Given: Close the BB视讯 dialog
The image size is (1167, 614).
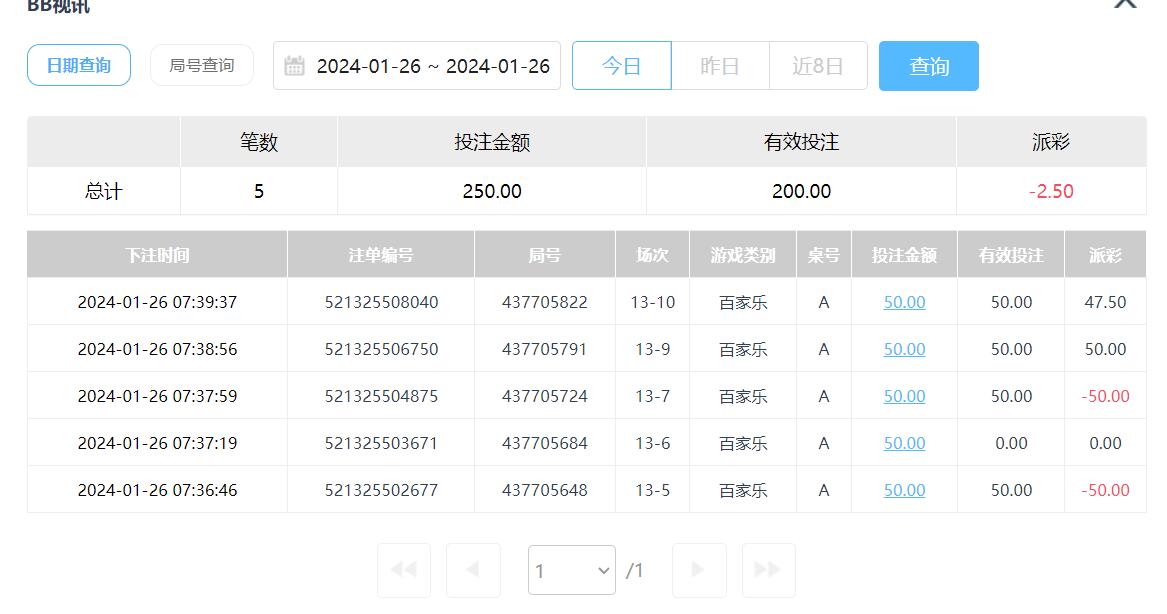Looking at the screenshot, I should point(1125,3).
